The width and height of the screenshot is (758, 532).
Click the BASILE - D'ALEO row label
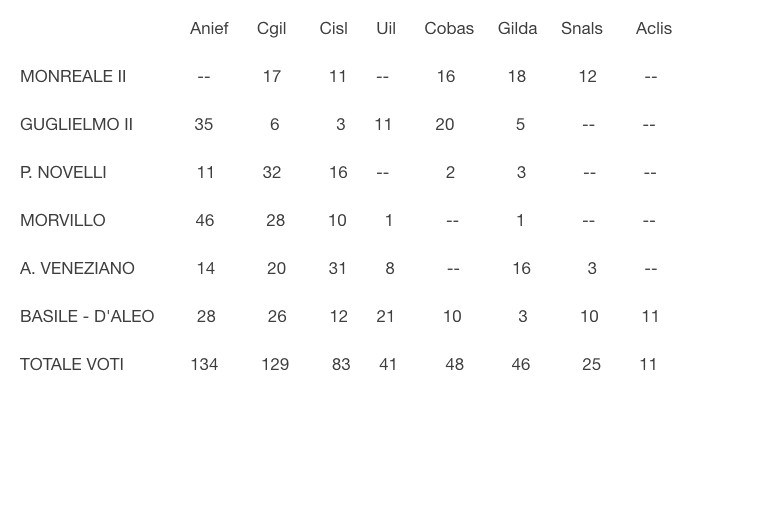pyautogui.click(x=87, y=316)
